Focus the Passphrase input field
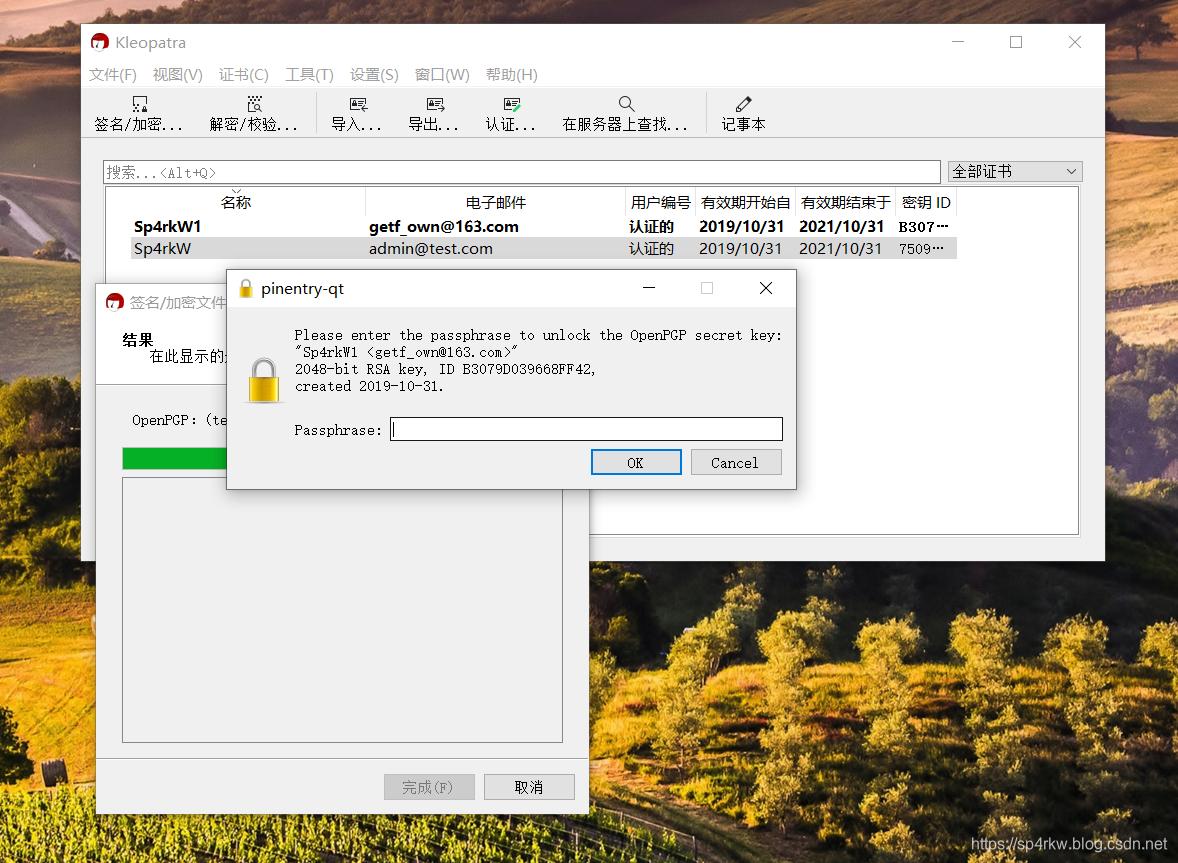Image resolution: width=1178 pixels, height=863 pixels. coord(586,430)
